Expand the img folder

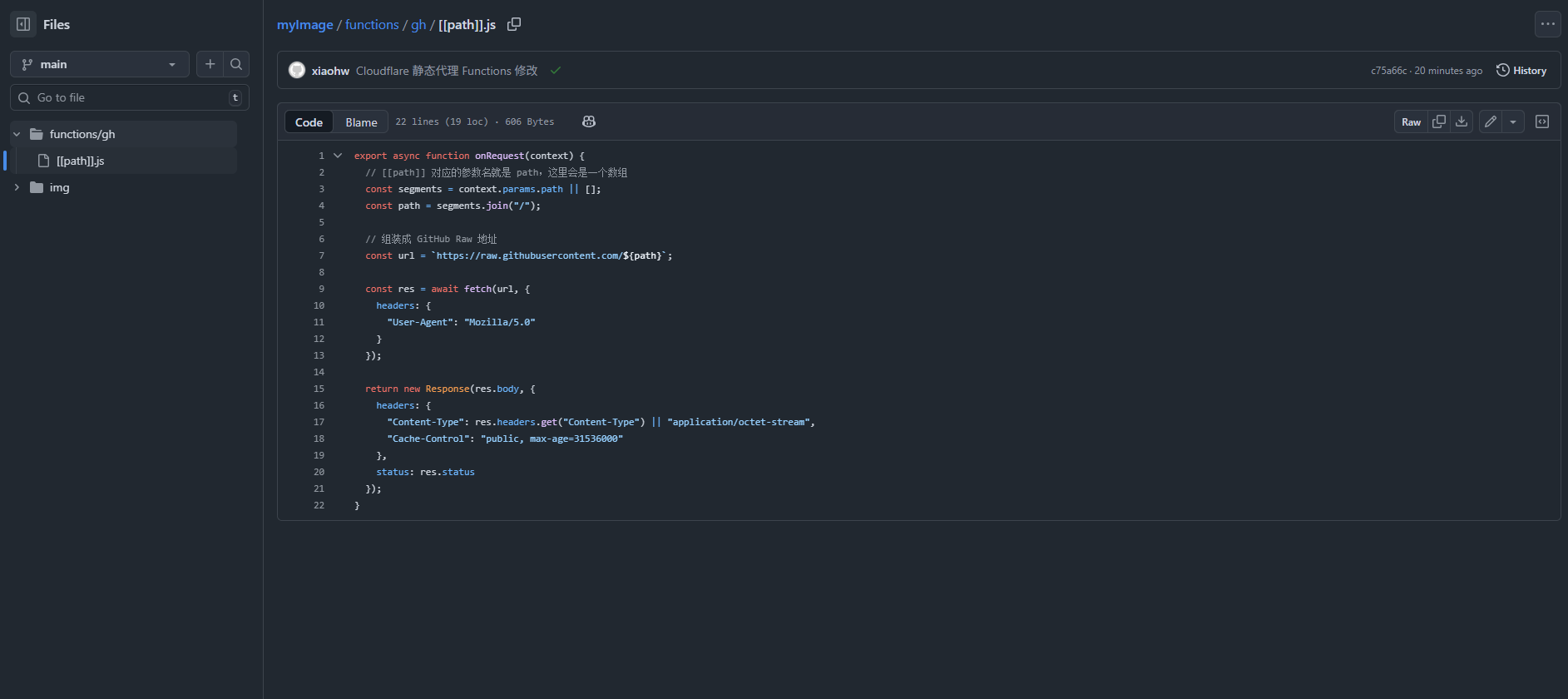click(x=17, y=187)
